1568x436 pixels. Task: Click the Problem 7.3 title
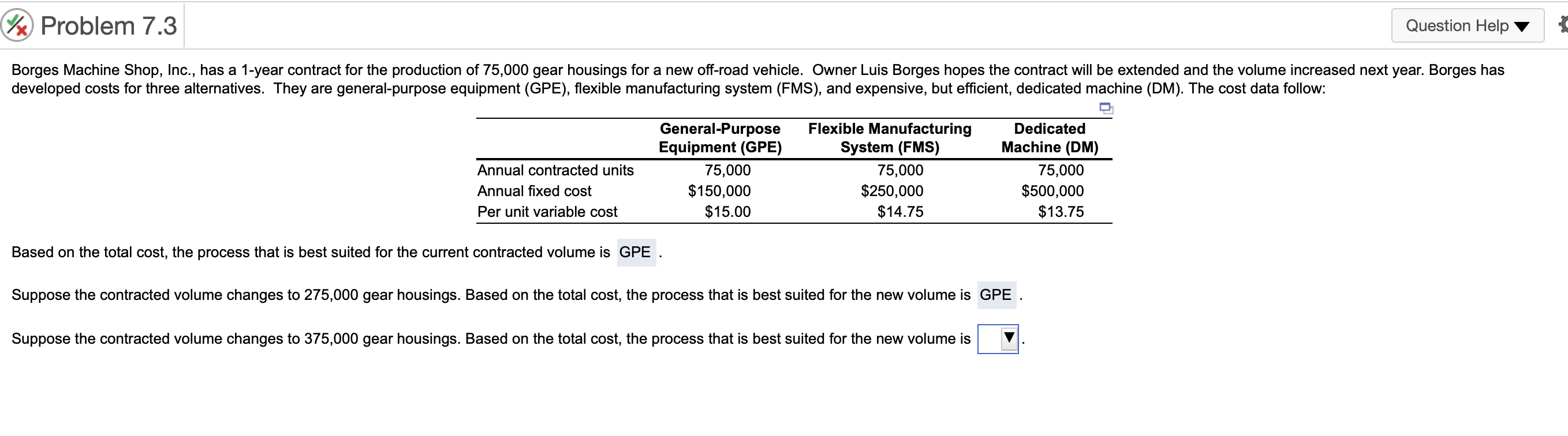pyautogui.click(x=109, y=25)
